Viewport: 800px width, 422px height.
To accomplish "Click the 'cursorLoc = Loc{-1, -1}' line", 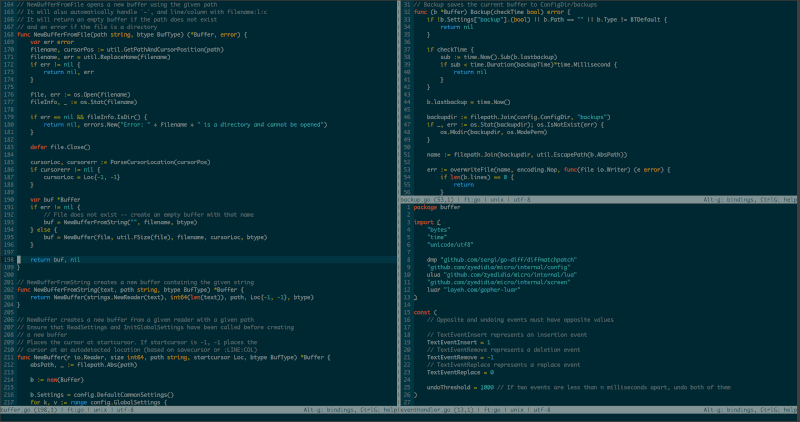I will [x=82, y=177].
